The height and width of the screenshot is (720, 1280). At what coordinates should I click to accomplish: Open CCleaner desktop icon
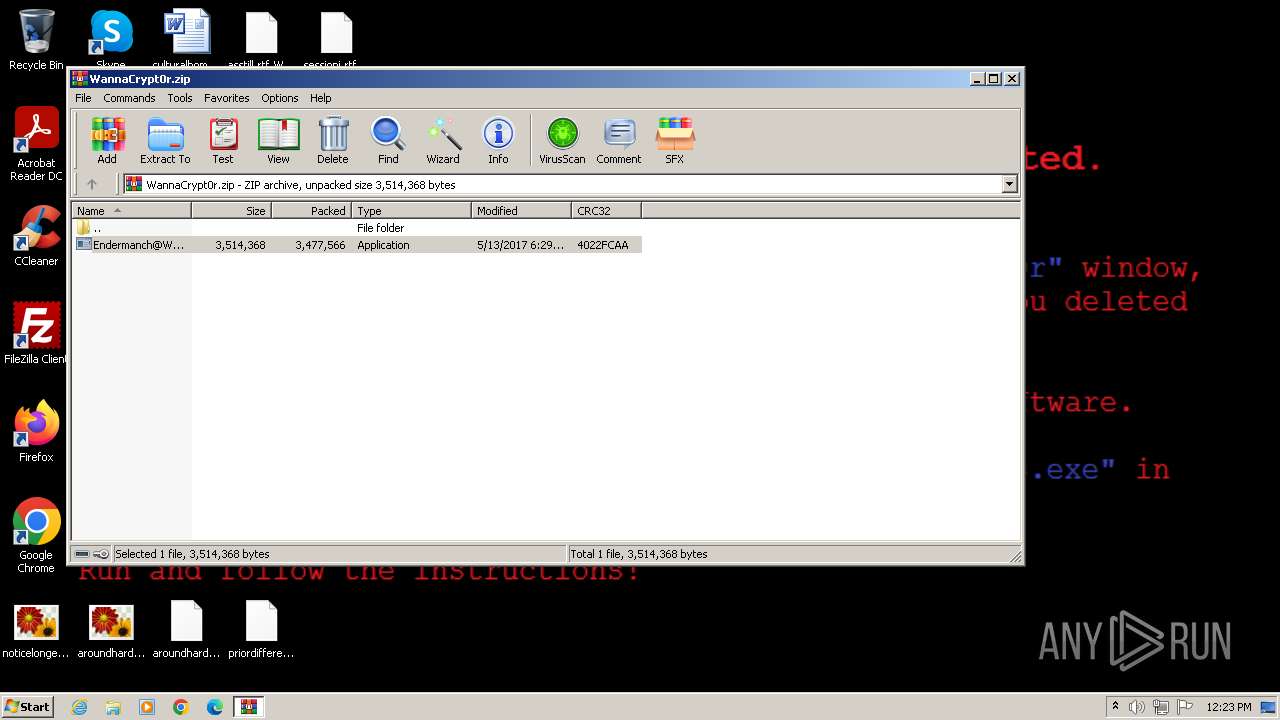[x=36, y=236]
